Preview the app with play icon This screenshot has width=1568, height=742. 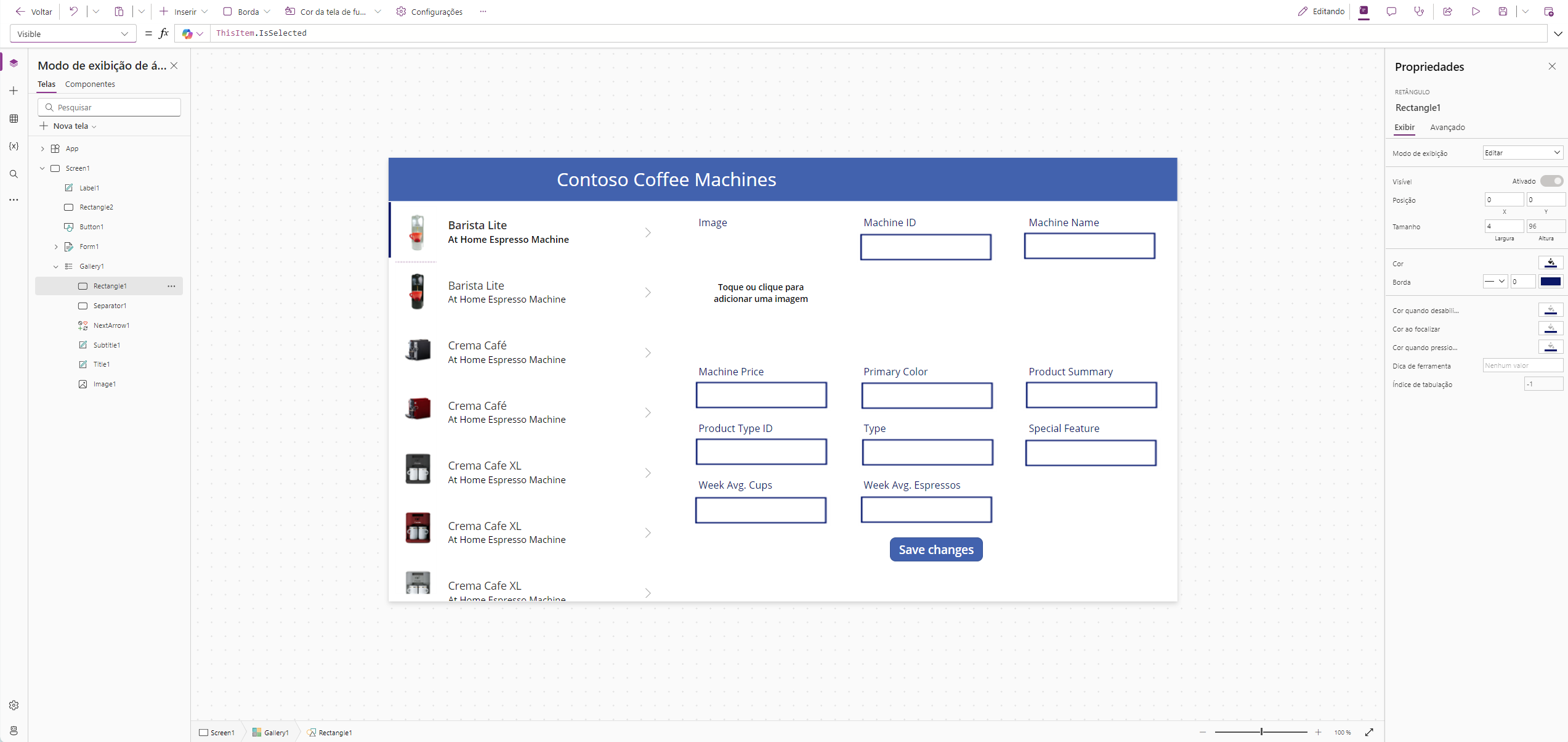click(x=1476, y=12)
